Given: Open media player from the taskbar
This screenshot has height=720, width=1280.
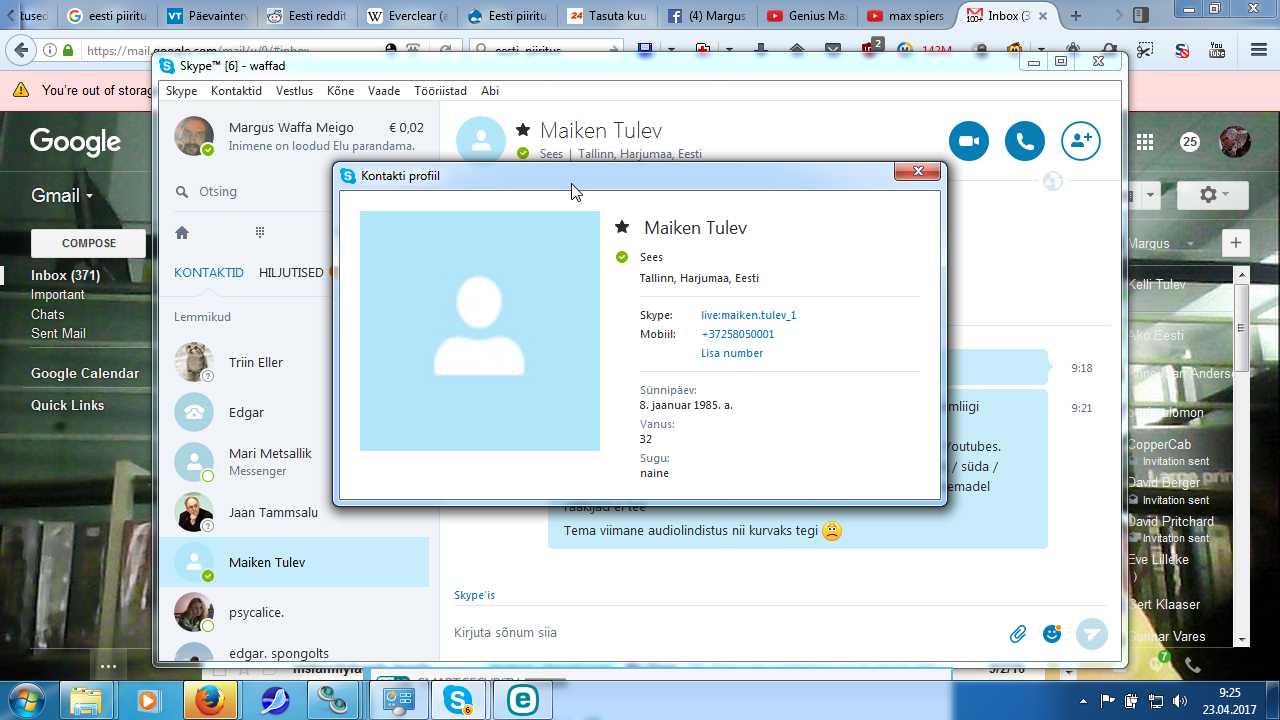Looking at the screenshot, I should click(x=148, y=701).
